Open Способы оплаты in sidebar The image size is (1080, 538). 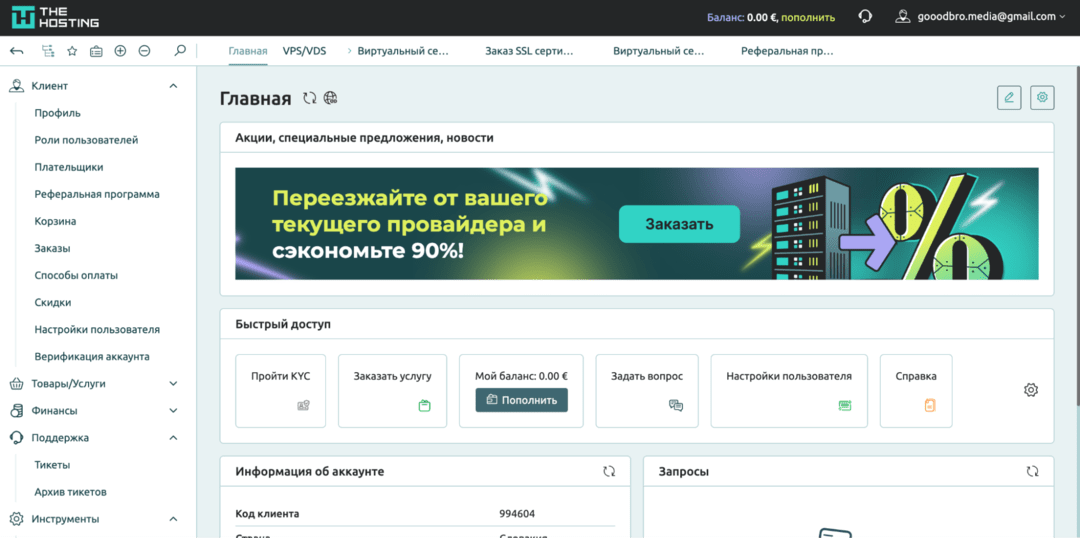tap(76, 275)
